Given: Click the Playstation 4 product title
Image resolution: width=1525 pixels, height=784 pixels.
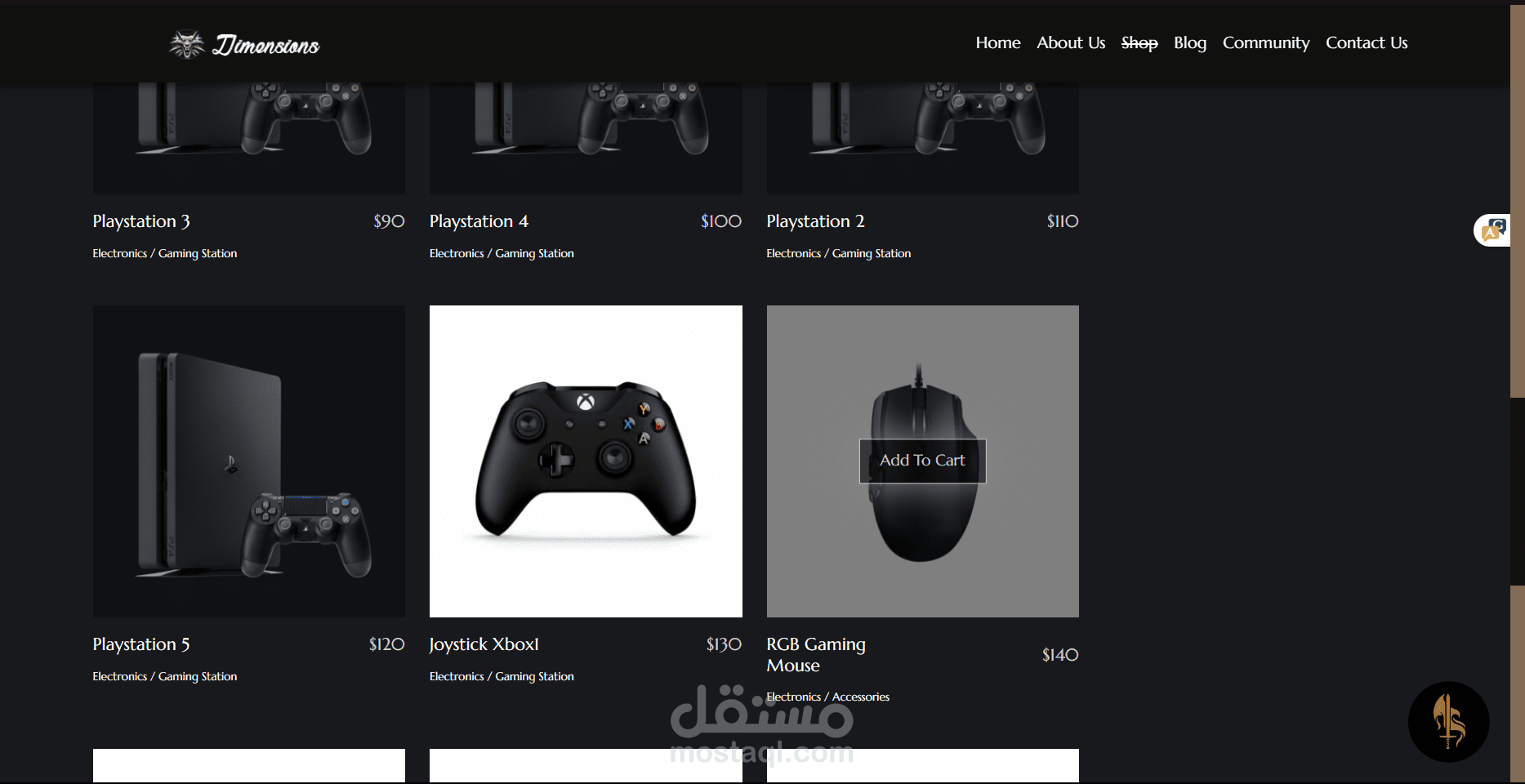Looking at the screenshot, I should click(x=479, y=221).
